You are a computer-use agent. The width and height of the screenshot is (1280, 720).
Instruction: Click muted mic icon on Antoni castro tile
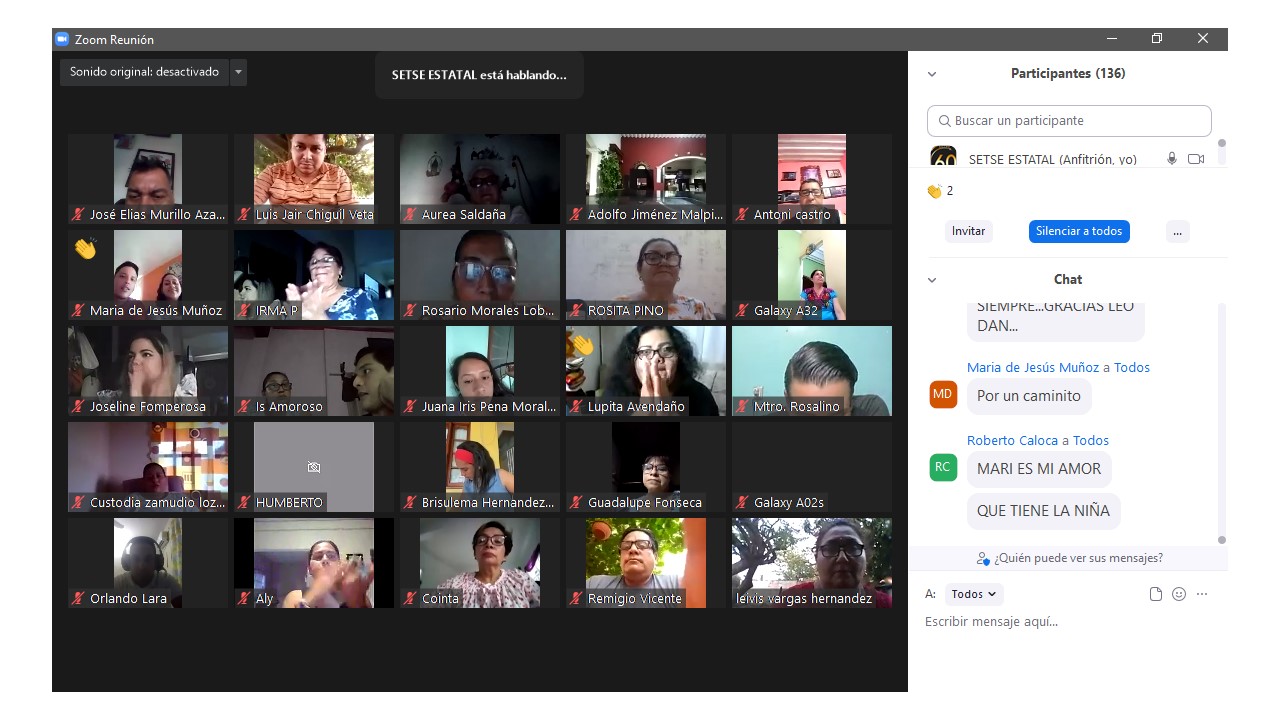point(742,214)
